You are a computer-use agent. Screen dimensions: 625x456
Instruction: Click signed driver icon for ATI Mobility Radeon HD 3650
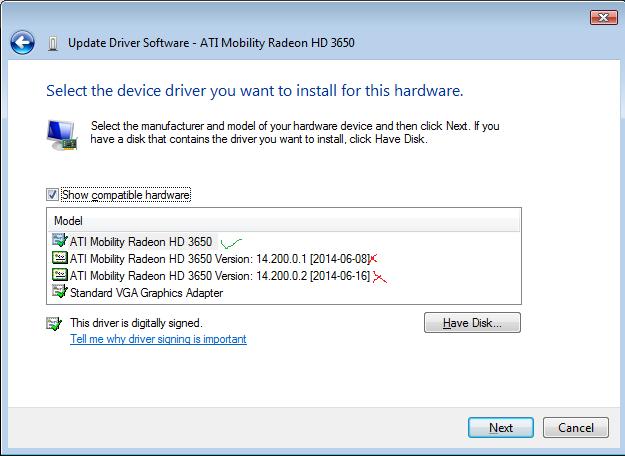(x=60, y=240)
